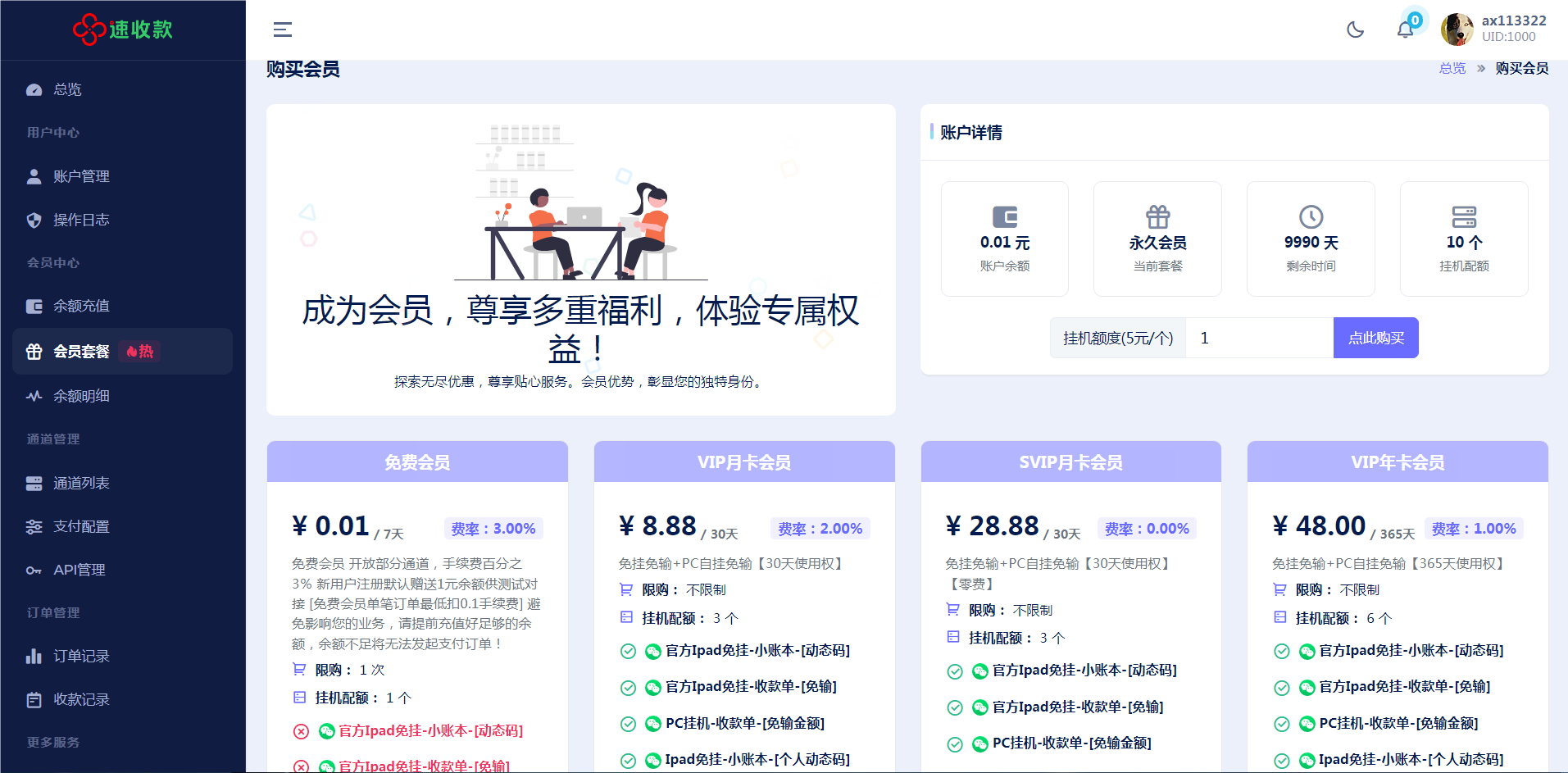The image size is (1568, 773).
Task: Click the ax113322 user avatar
Action: (x=1457, y=30)
